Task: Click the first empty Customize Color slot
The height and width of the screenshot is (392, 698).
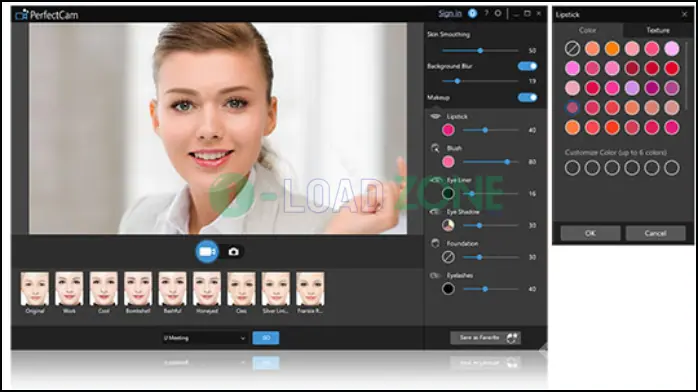Action: 572,168
